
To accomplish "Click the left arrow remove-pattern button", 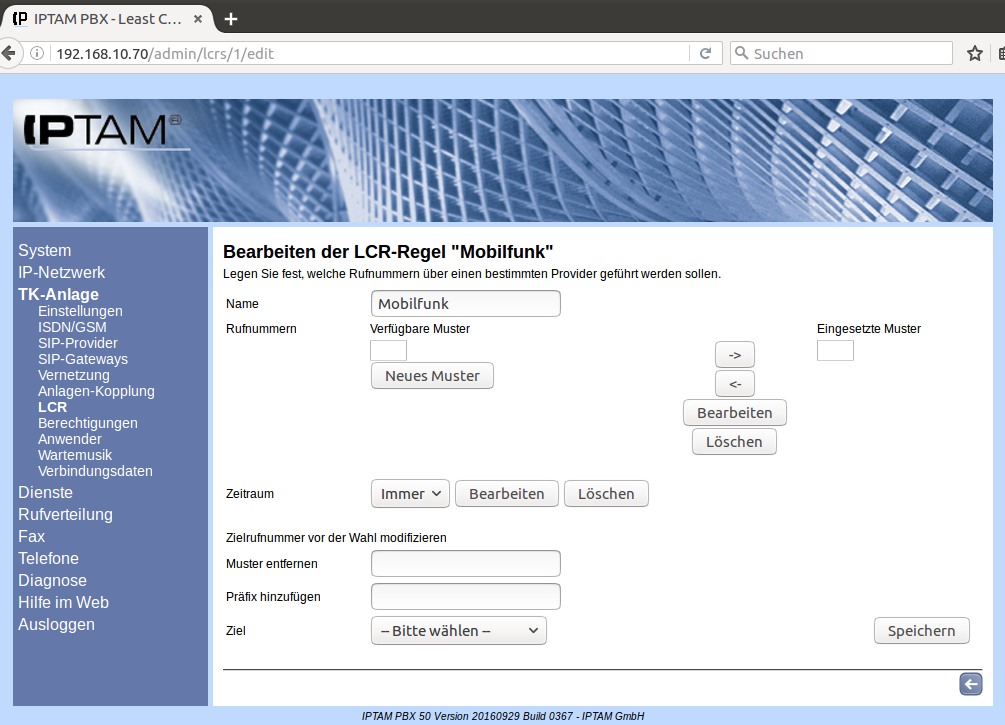I will click(734, 384).
